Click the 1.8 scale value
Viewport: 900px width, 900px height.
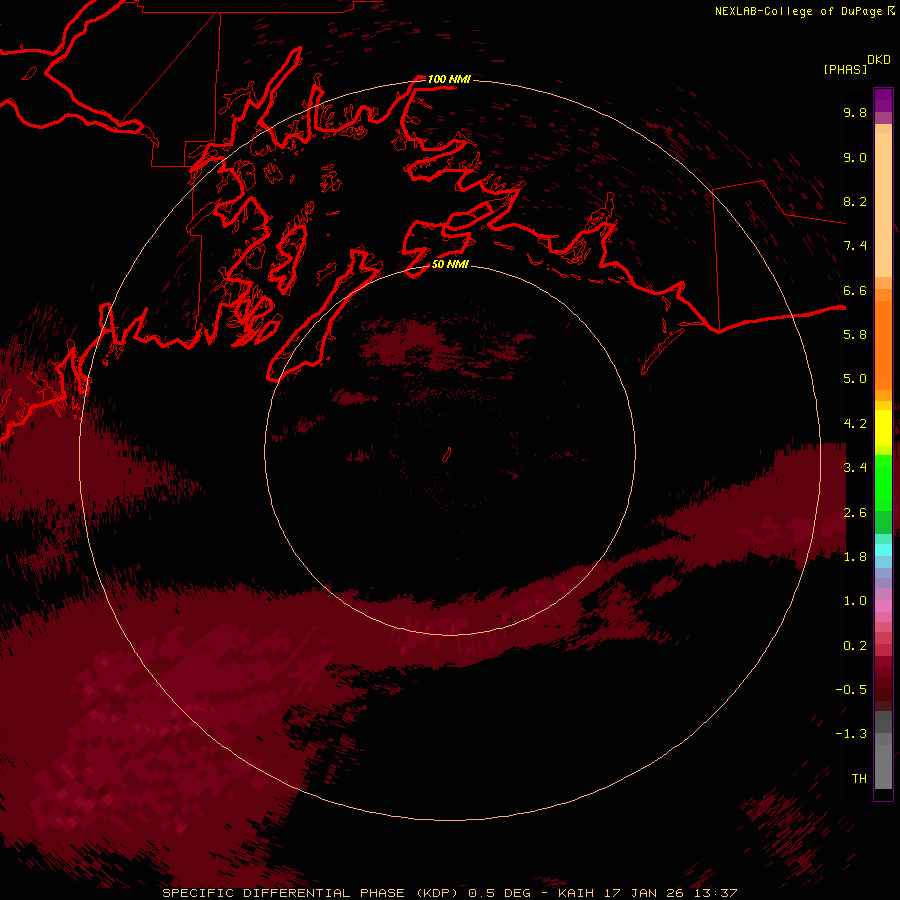[x=855, y=557]
